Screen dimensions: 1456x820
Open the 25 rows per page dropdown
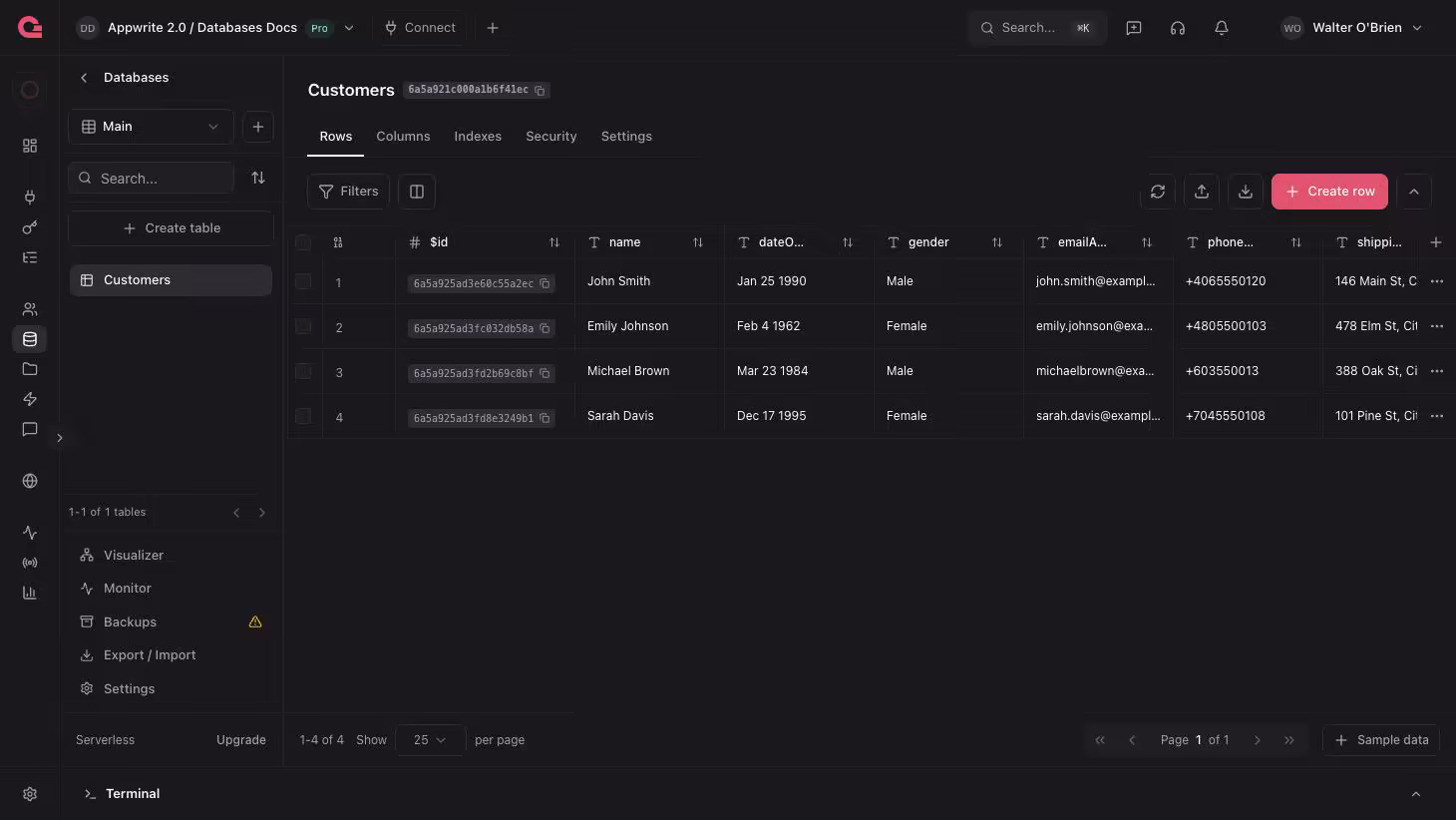click(430, 740)
